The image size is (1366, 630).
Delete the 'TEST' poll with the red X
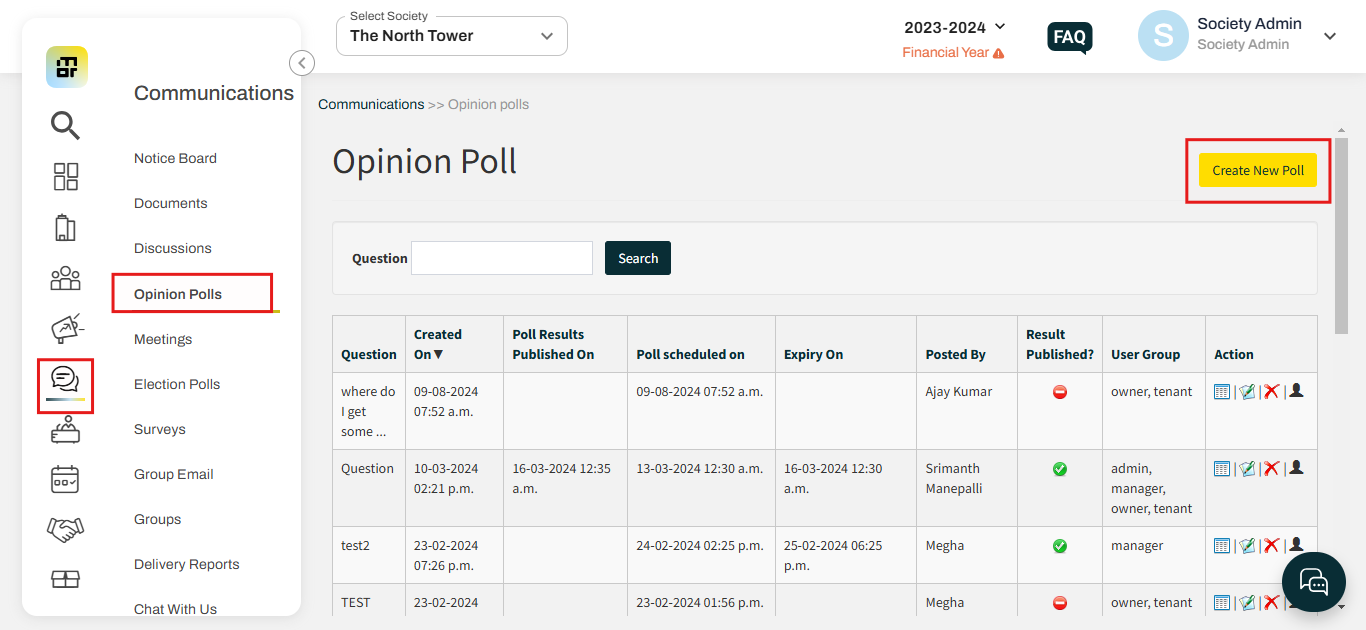coord(1271,601)
